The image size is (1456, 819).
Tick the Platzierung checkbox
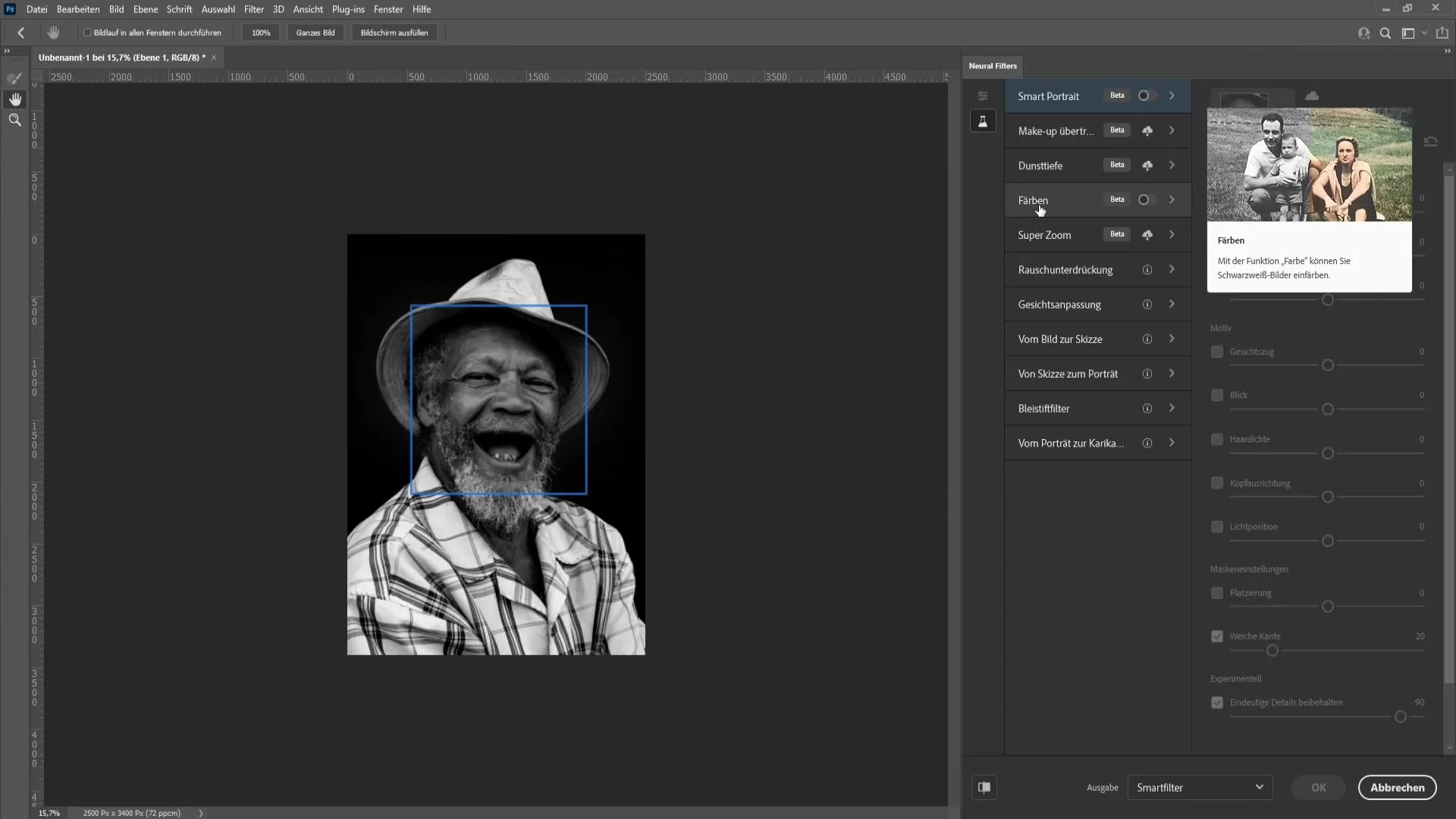pyautogui.click(x=1217, y=593)
